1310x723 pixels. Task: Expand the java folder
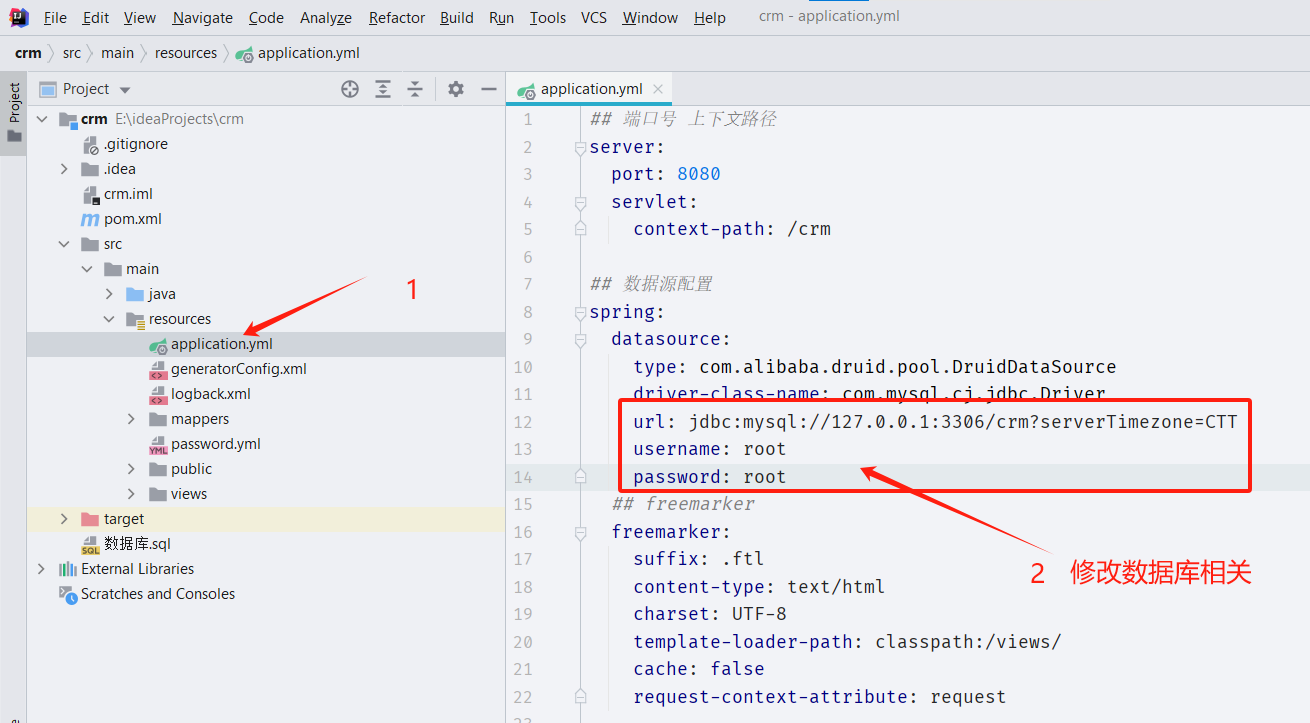109,294
